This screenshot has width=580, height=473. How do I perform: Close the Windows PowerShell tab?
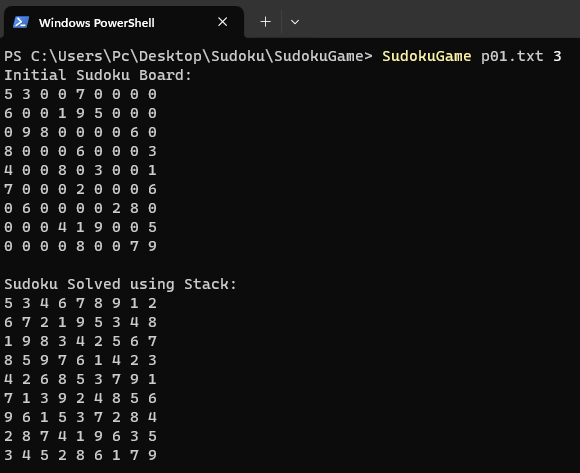coord(222,22)
